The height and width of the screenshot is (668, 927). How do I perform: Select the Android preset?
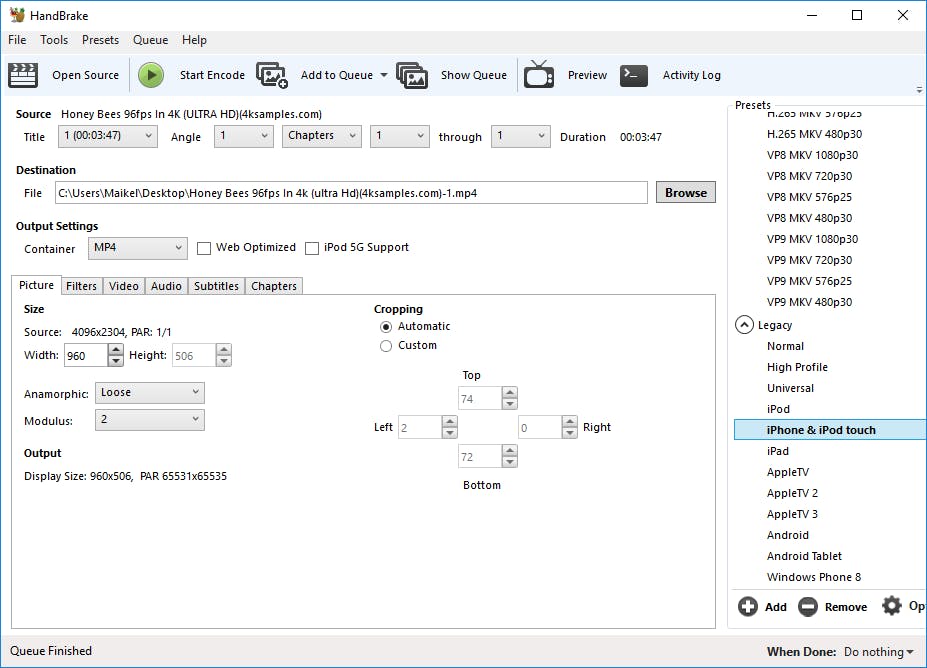(x=787, y=535)
